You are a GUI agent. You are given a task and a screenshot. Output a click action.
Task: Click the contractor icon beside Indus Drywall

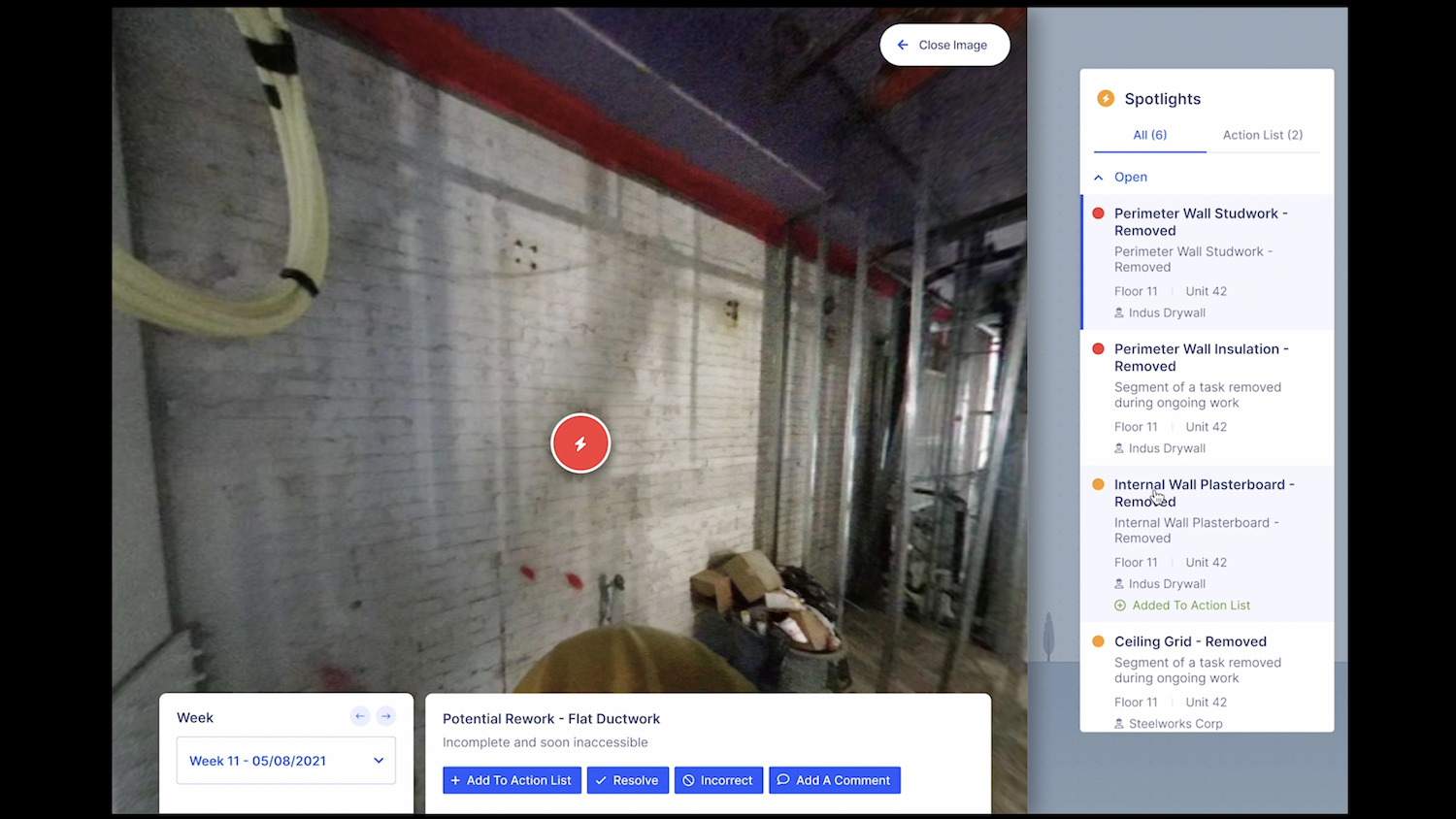pos(1120,312)
